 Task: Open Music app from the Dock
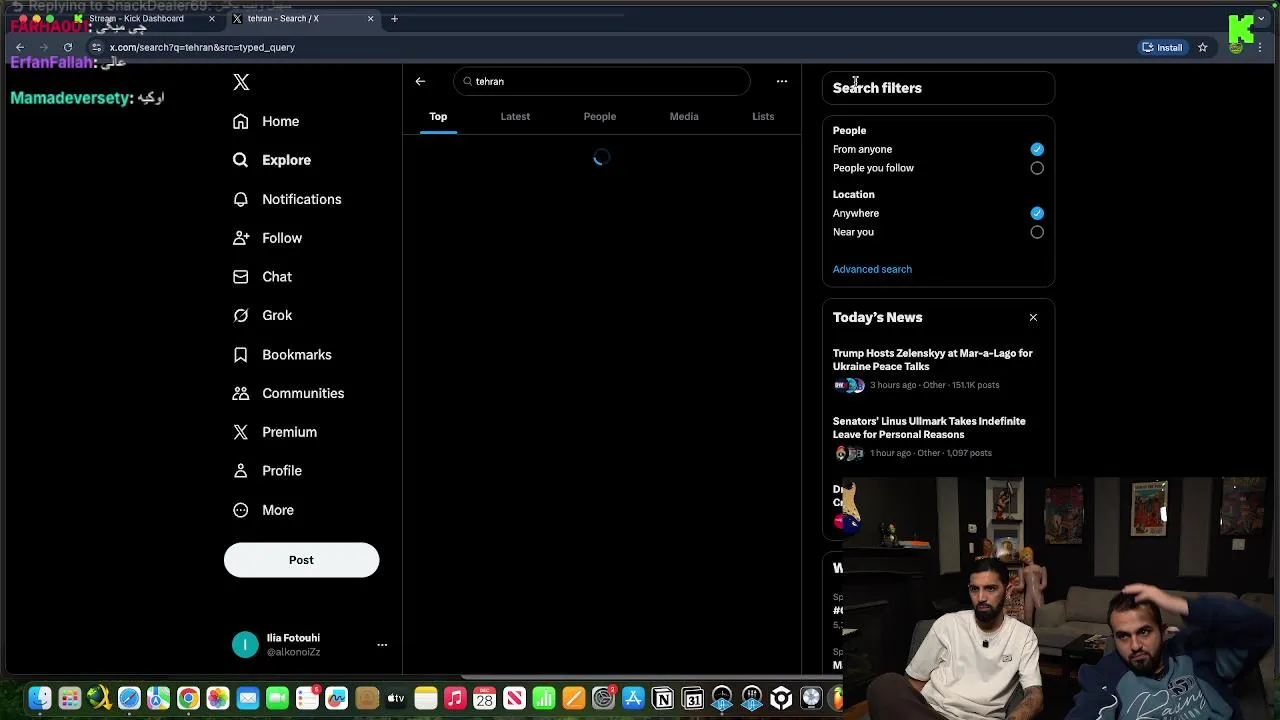coord(455,698)
